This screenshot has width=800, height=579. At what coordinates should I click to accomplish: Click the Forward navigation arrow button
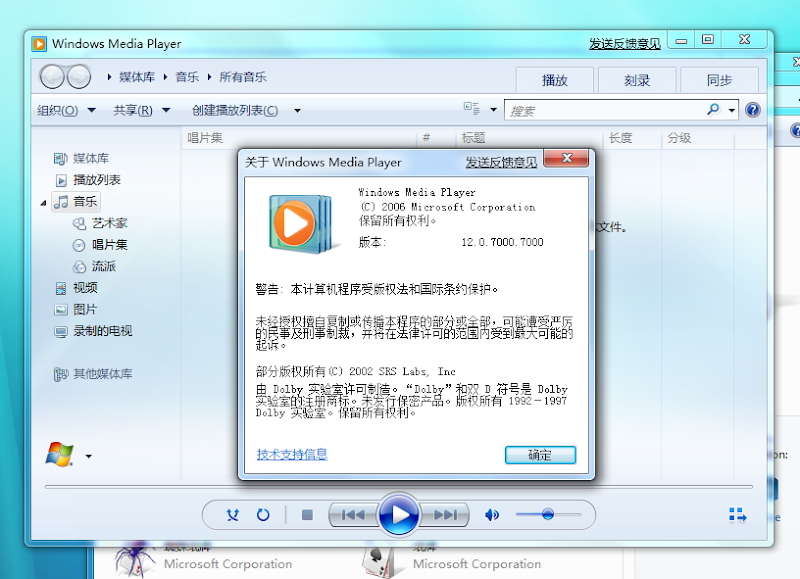(x=79, y=77)
